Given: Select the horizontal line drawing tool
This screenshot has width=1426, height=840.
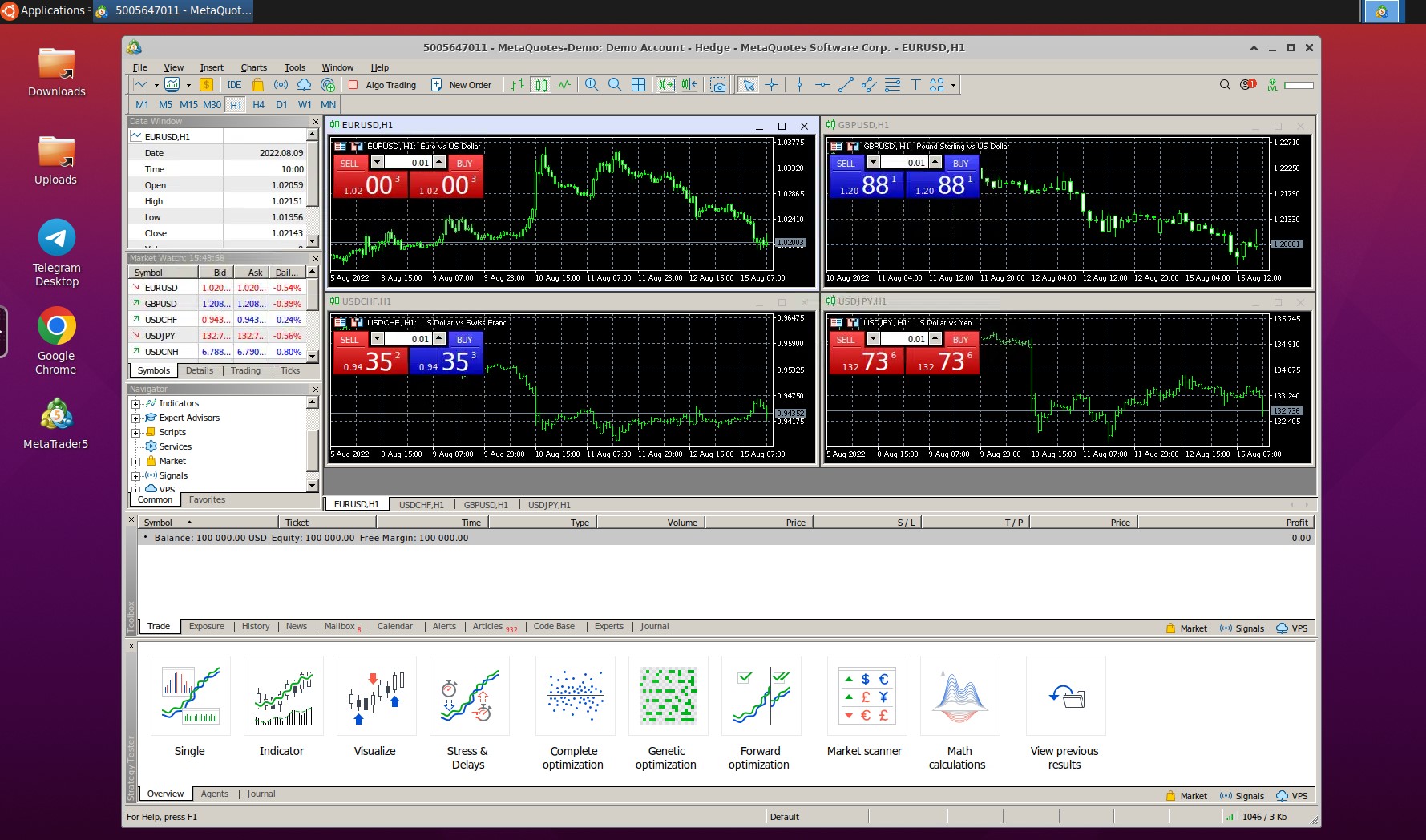Looking at the screenshot, I should click(822, 85).
